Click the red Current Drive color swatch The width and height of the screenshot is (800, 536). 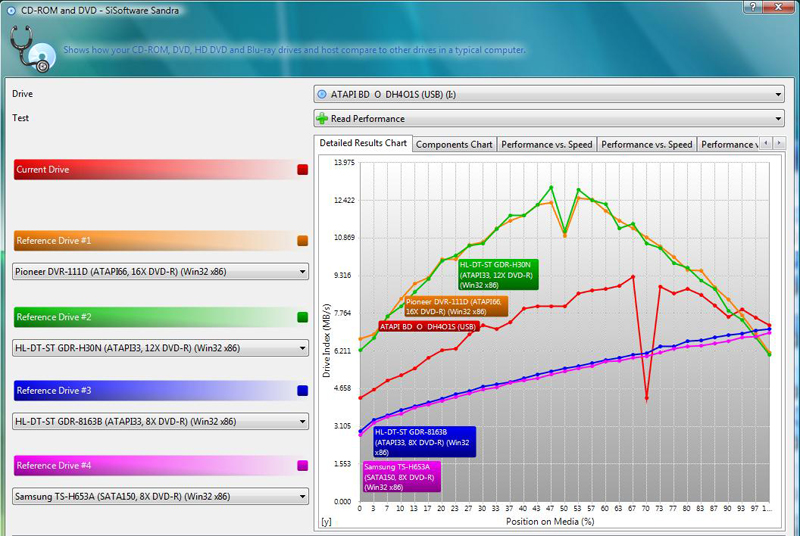point(303,170)
